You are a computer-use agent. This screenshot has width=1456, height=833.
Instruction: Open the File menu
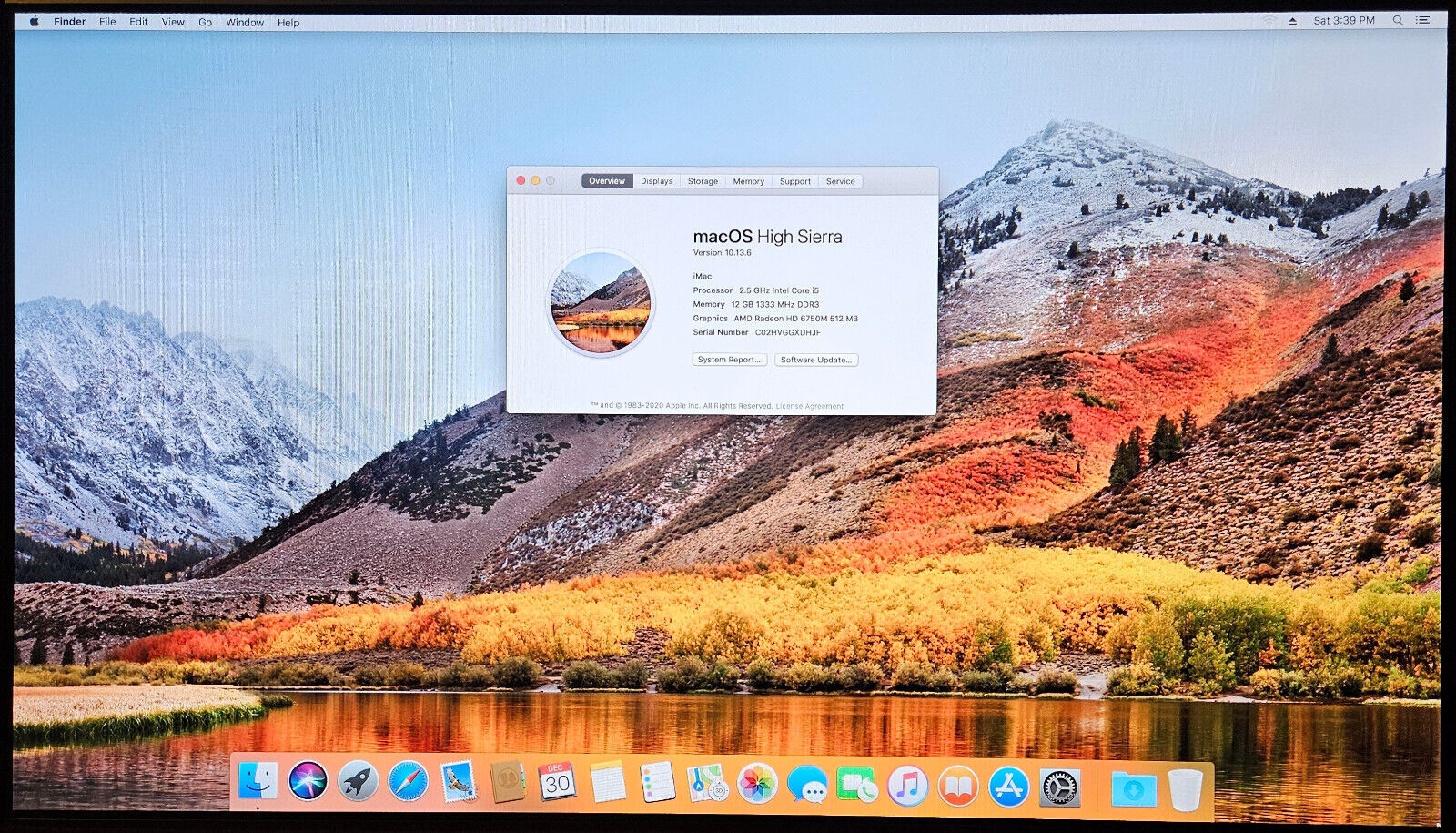107,22
